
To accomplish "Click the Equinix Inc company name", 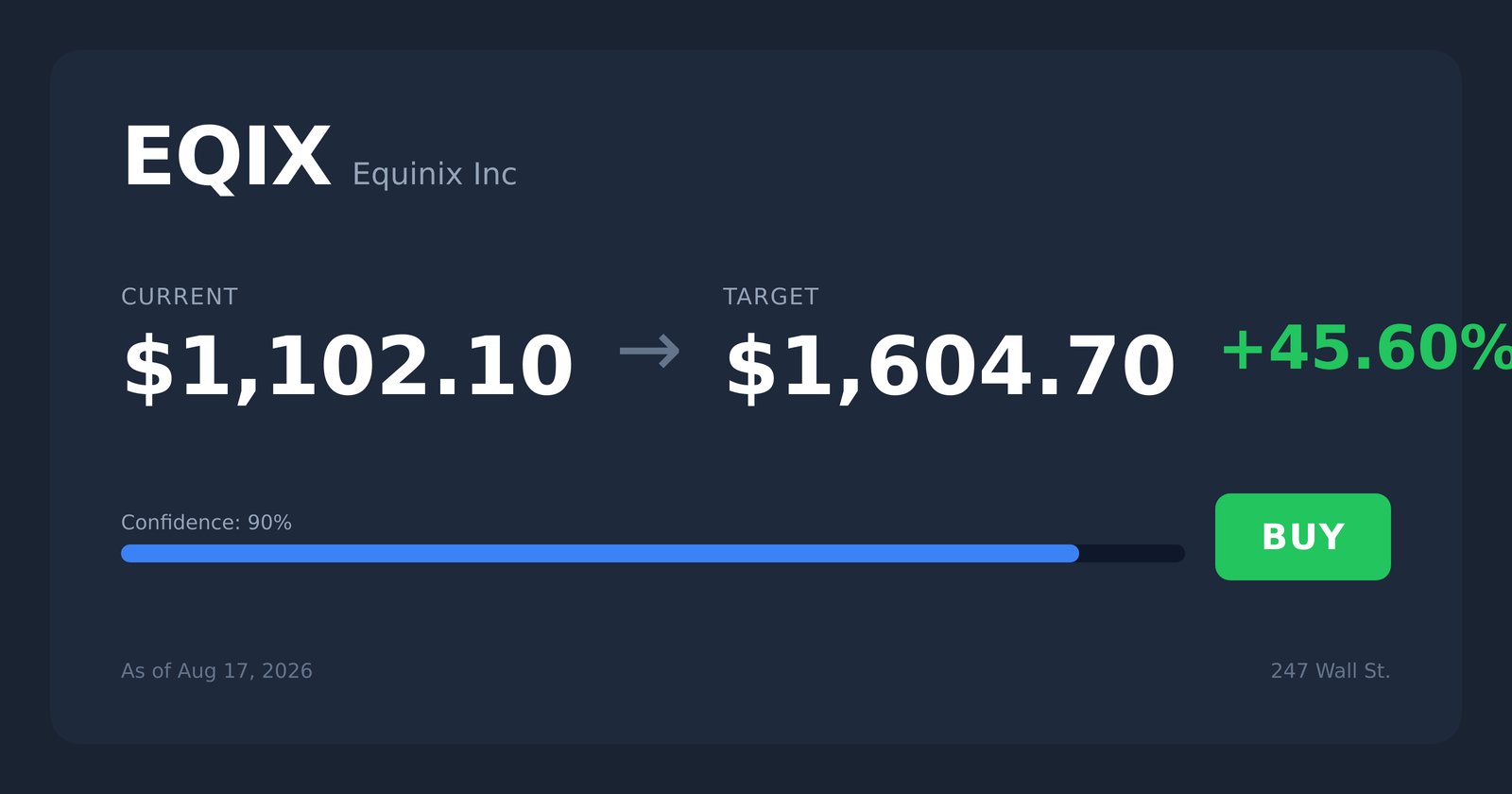I will [x=434, y=174].
